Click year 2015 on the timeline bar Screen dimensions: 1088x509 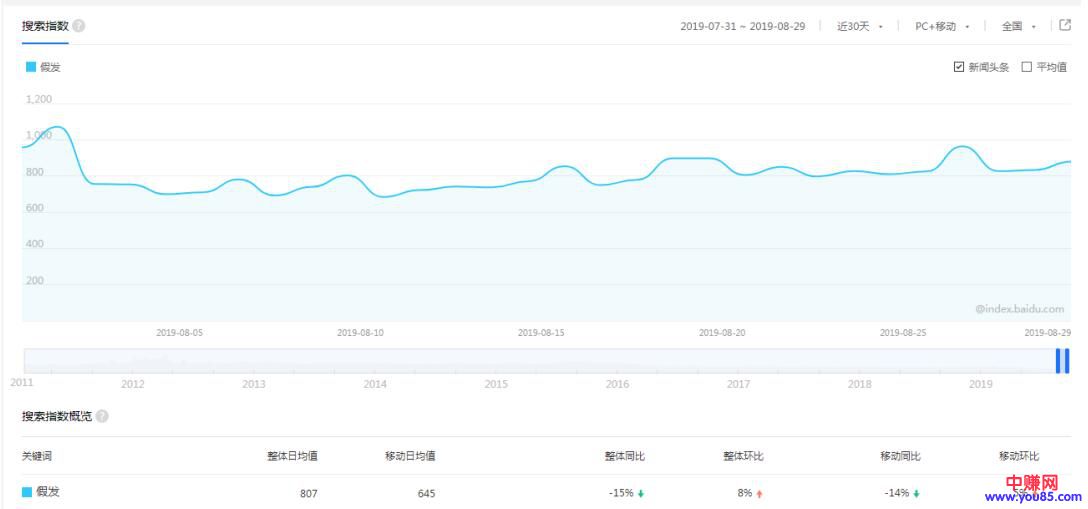click(x=496, y=384)
